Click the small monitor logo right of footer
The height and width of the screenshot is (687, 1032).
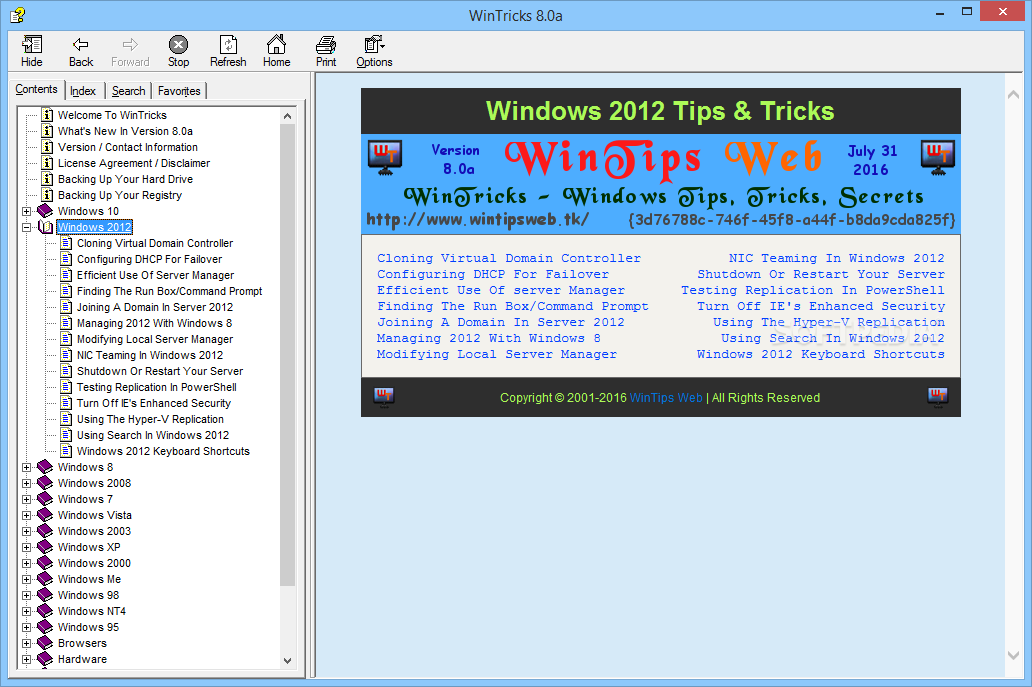point(938,397)
